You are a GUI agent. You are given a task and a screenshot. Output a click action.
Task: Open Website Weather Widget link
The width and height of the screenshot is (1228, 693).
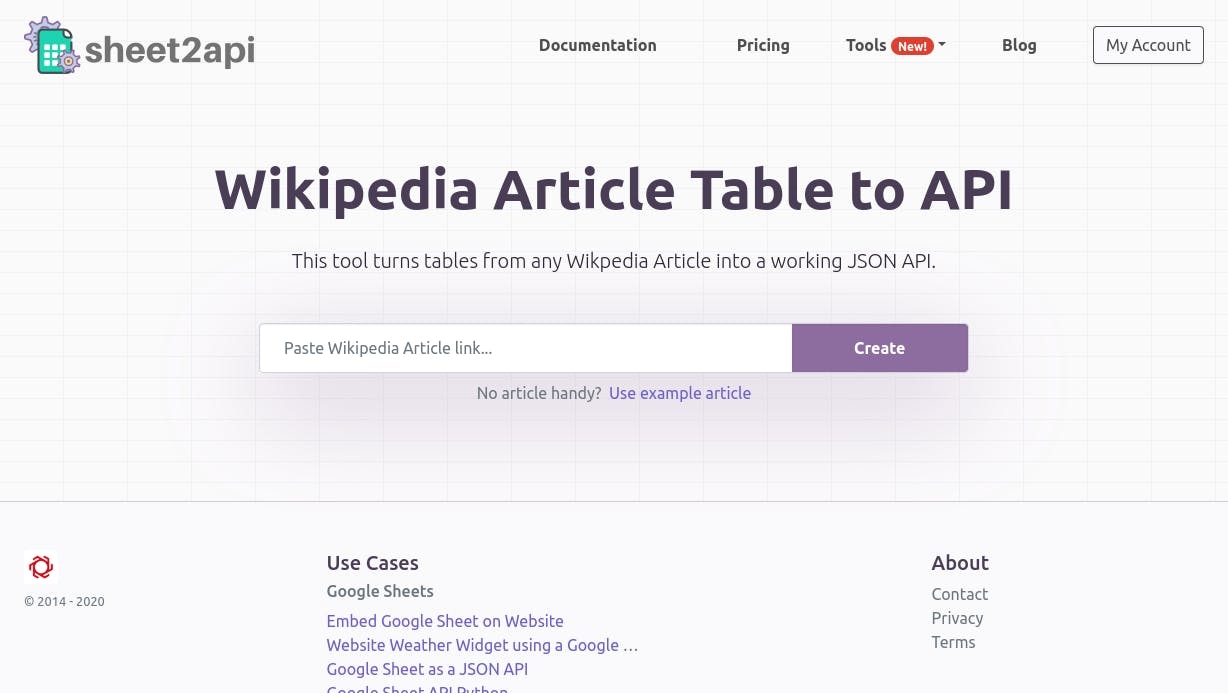point(482,645)
